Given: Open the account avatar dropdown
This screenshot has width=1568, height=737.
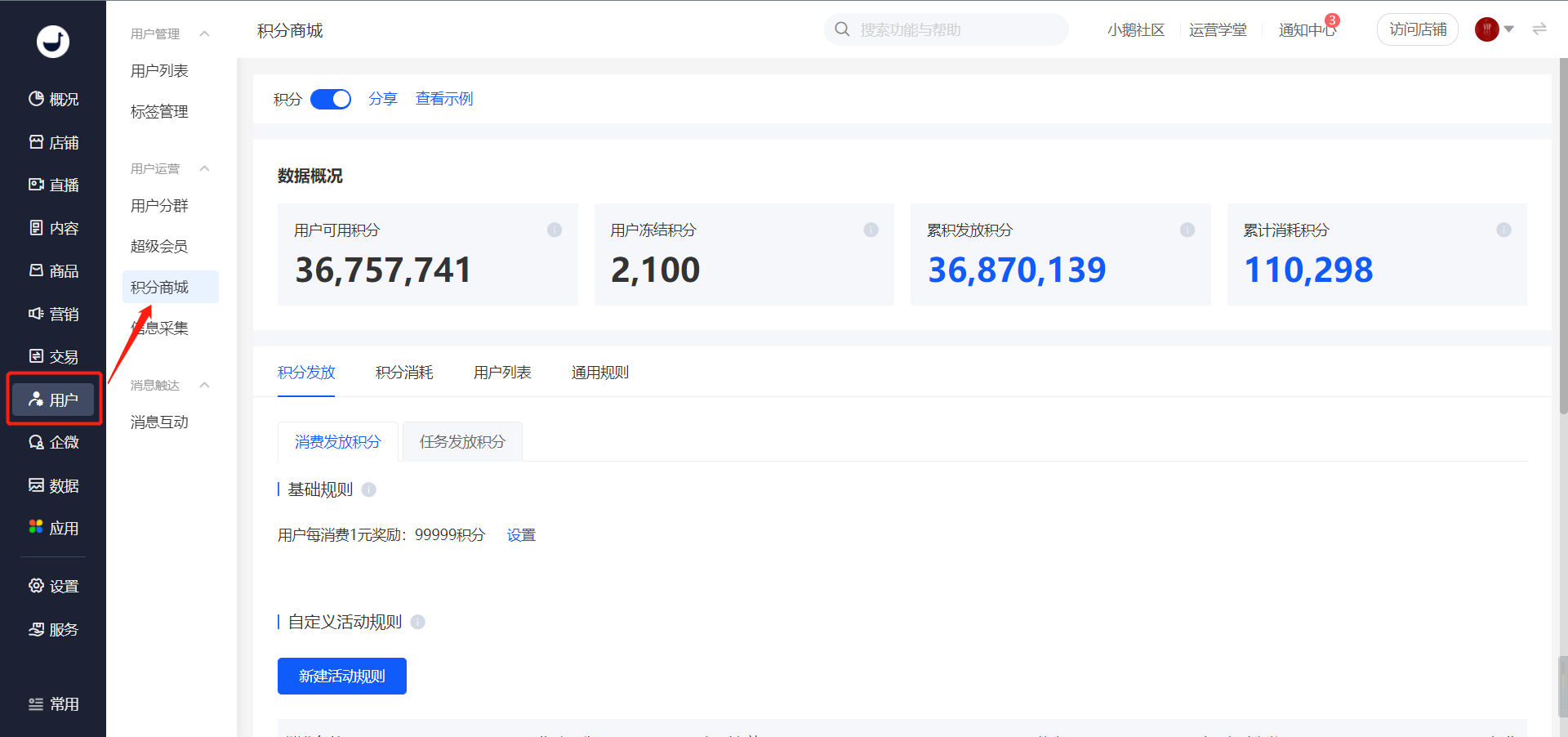Looking at the screenshot, I should 1494,29.
